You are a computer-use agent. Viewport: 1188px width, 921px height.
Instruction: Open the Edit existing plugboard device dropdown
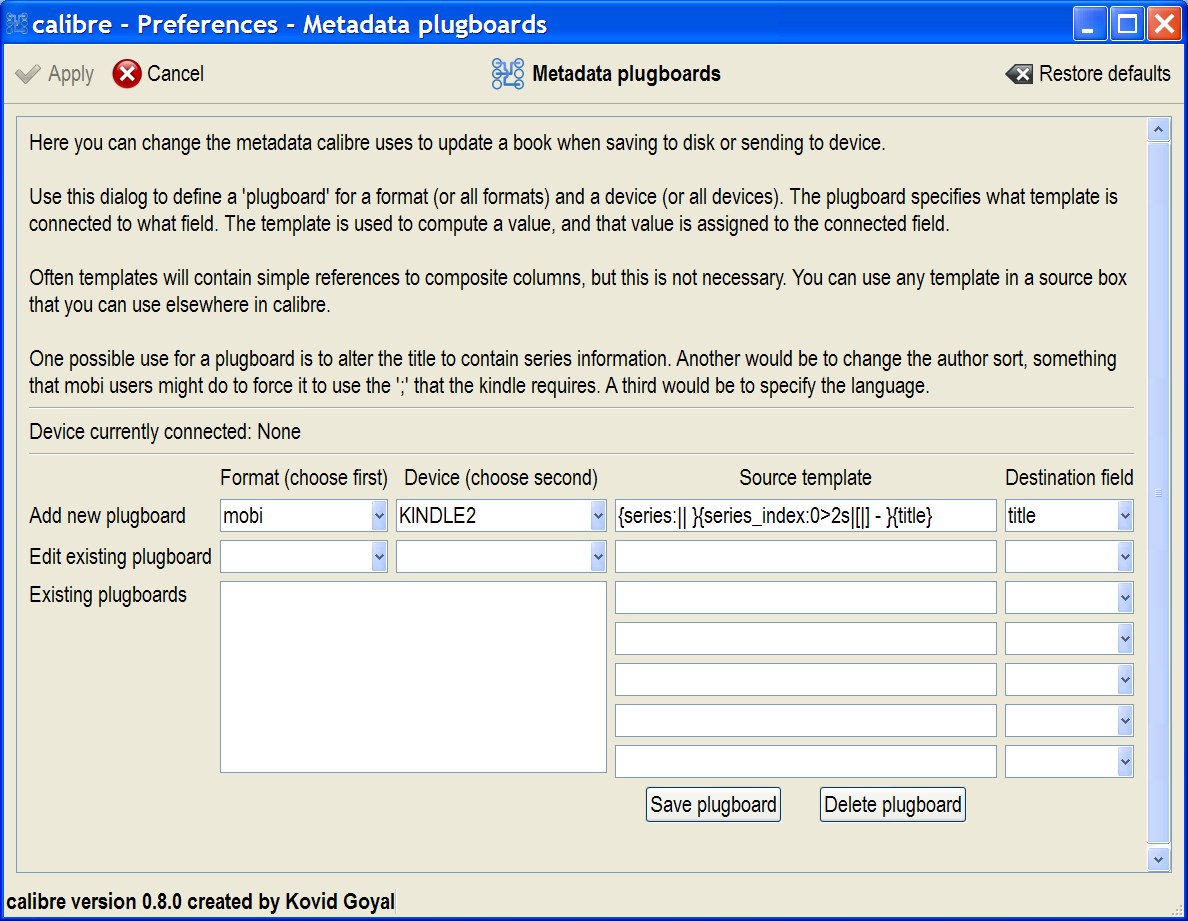click(x=598, y=556)
